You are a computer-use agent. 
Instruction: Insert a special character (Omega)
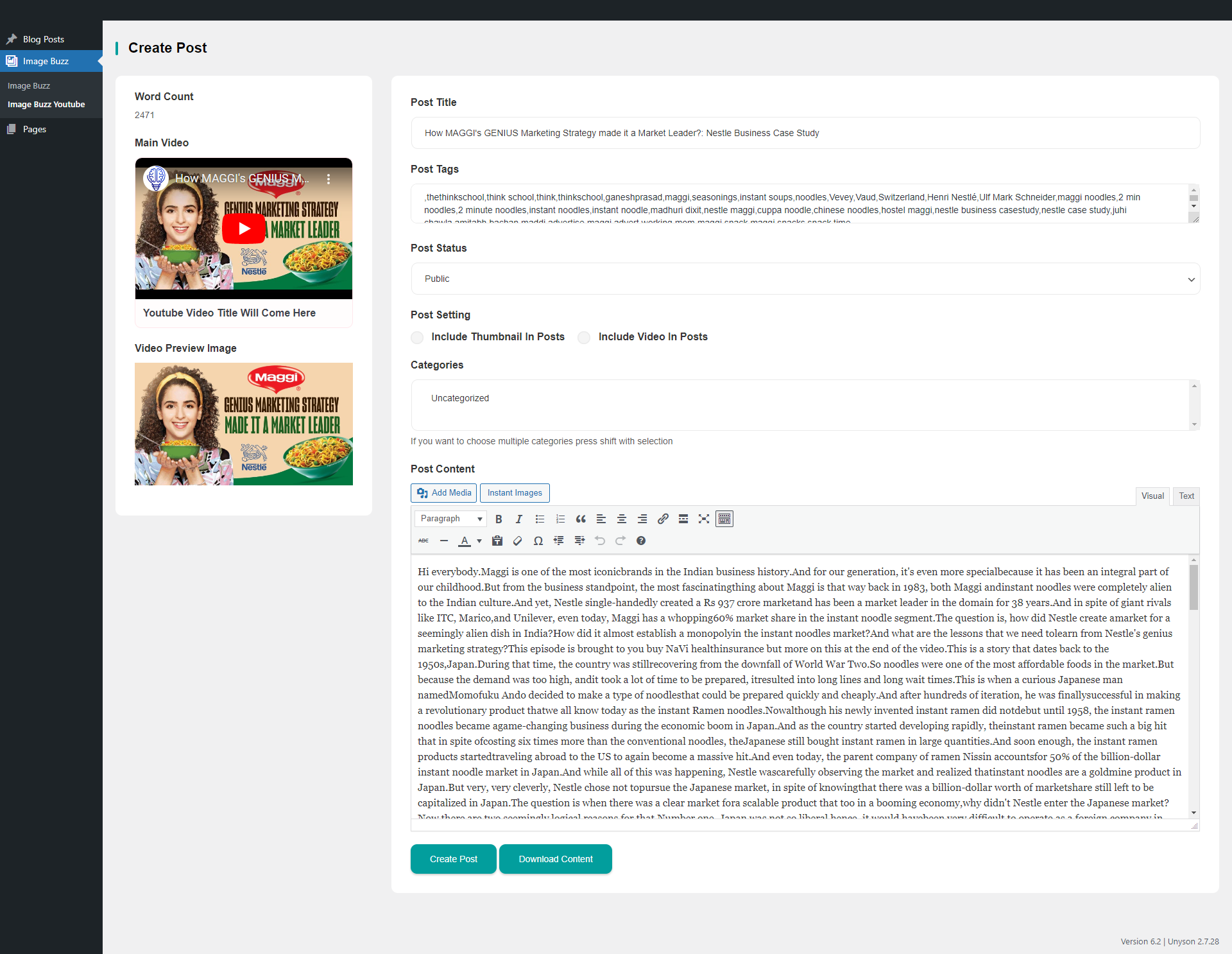pyautogui.click(x=538, y=541)
